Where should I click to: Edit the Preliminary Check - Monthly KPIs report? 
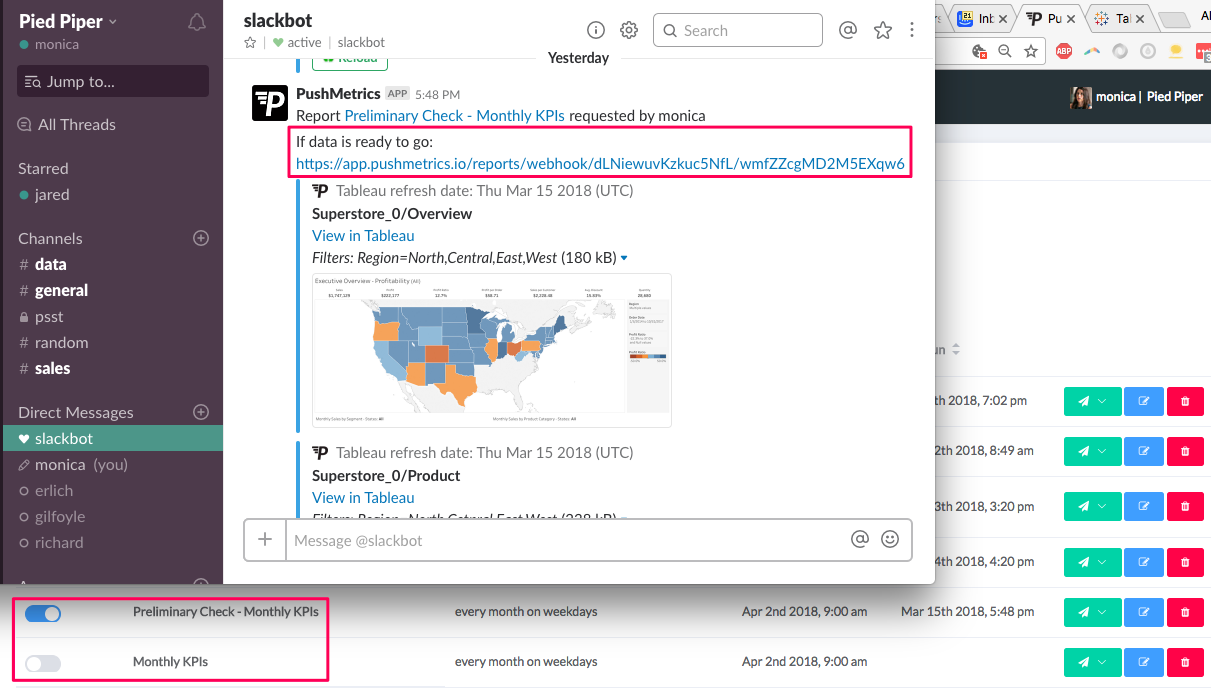point(1144,612)
